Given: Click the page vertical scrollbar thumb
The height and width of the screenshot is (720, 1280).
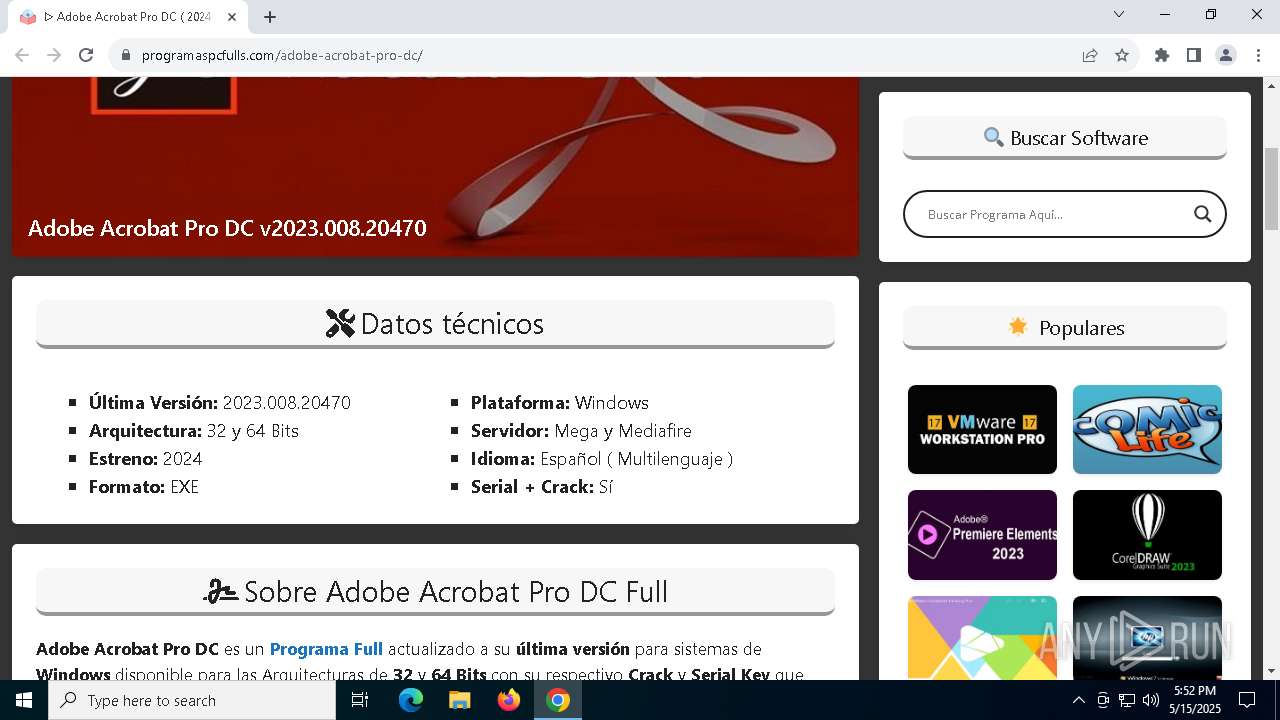Looking at the screenshot, I should (x=1271, y=188).
